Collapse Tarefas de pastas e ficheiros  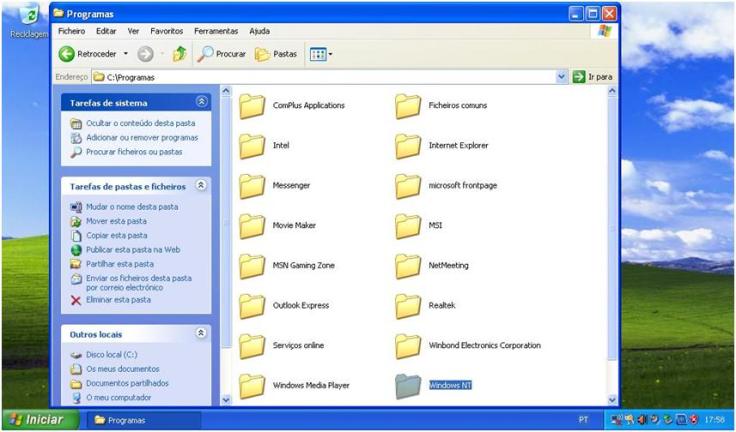click(x=202, y=186)
